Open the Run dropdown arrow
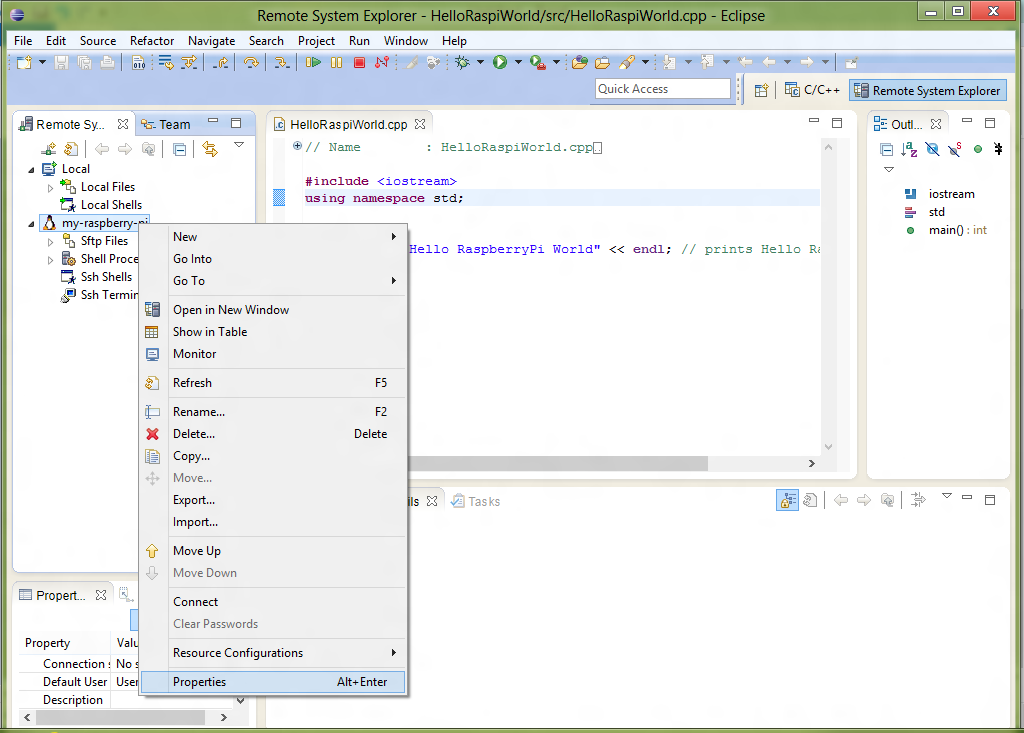 tap(518, 63)
